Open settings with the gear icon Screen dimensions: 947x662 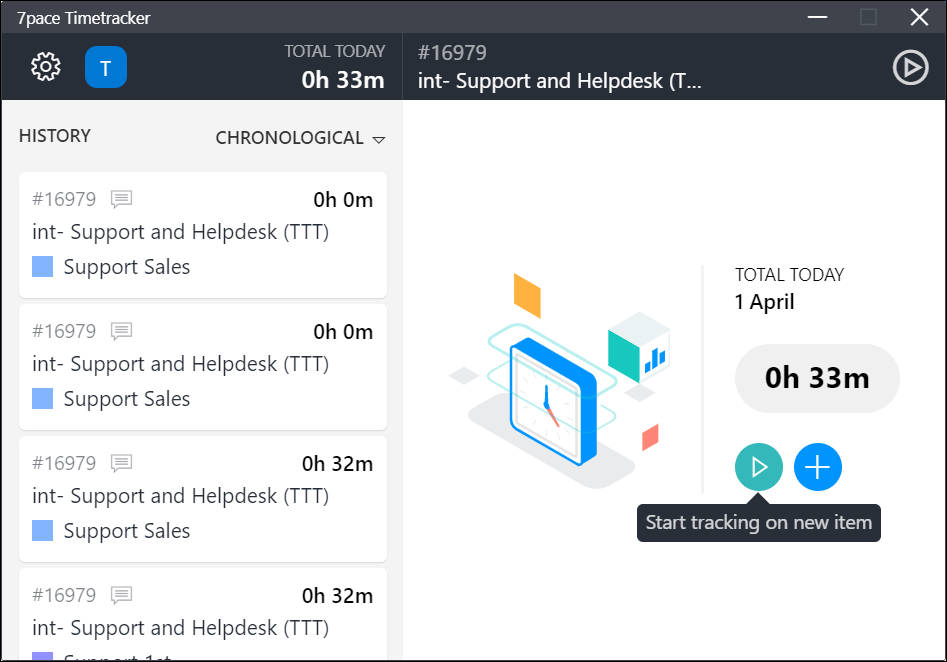point(46,66)
